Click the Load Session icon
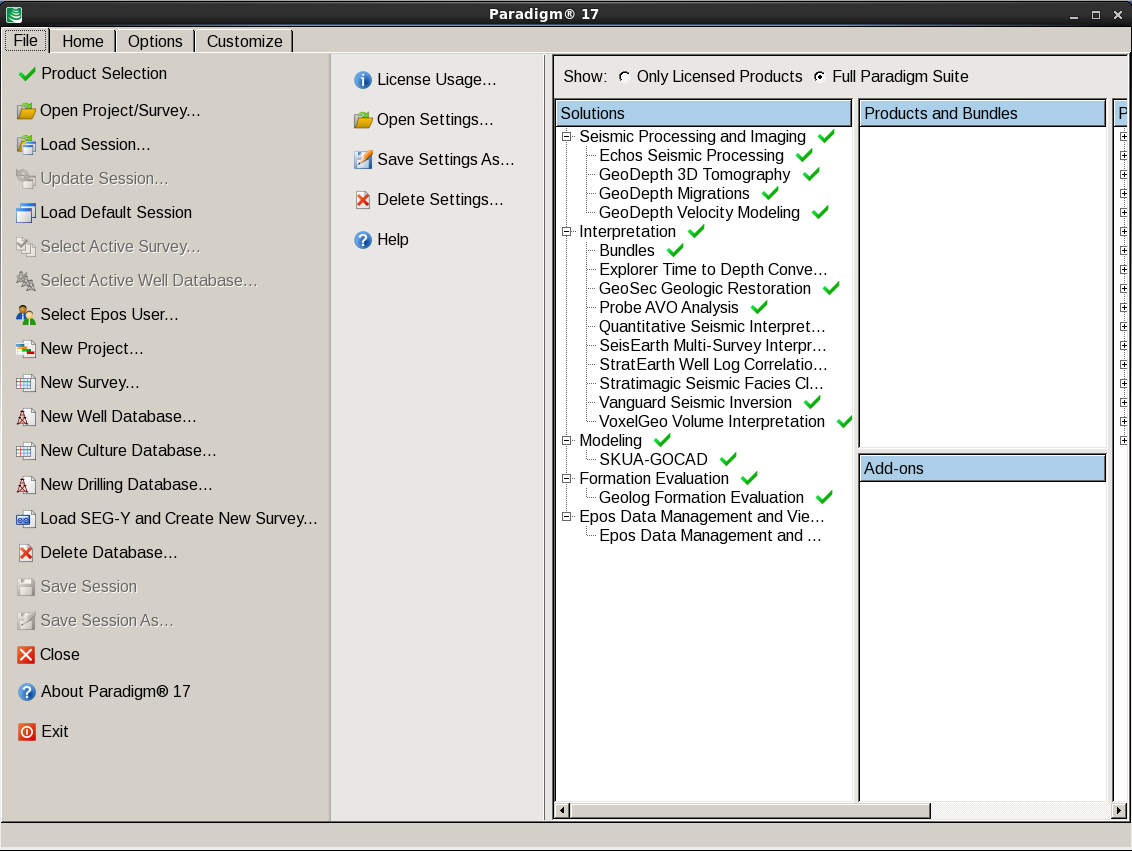This screenshot has height=852, width=1132. pos(26,144)
